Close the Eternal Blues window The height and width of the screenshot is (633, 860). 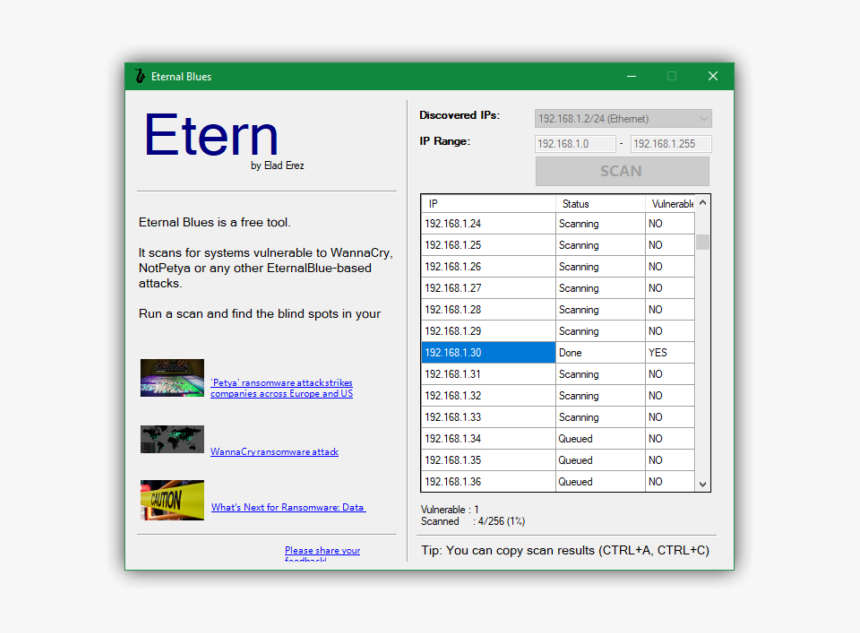tap(712, 76)
